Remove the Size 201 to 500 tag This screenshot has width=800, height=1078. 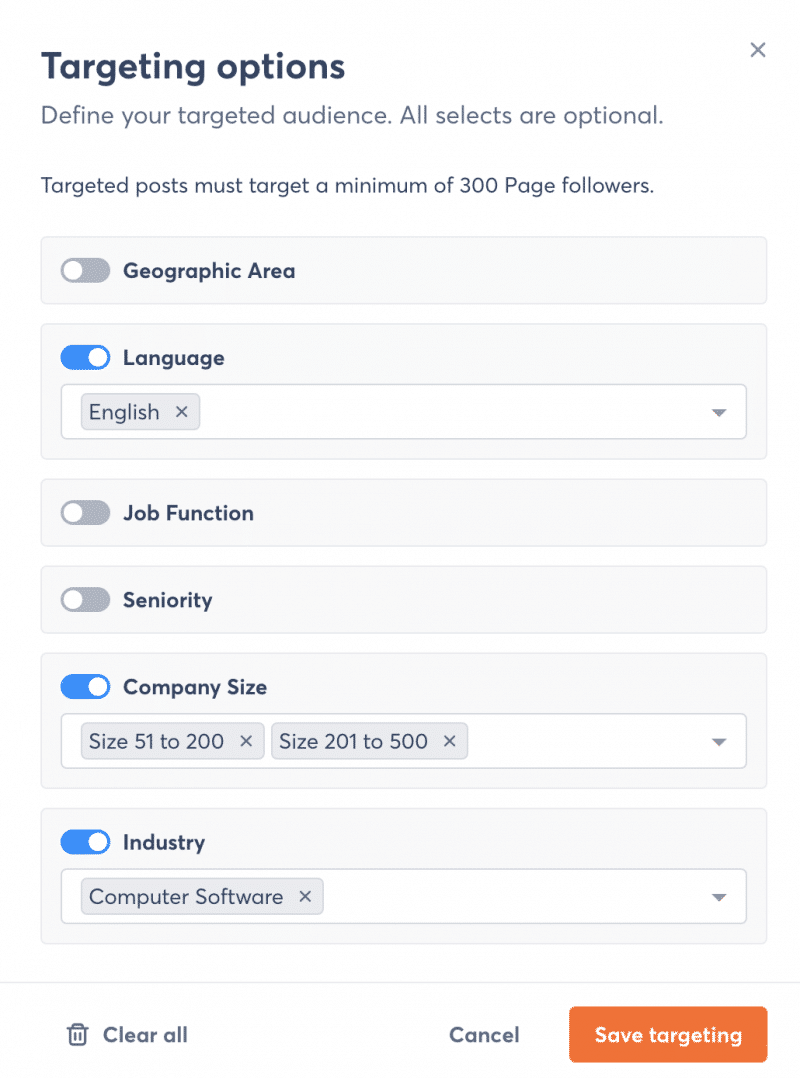[x=449, y=741]
